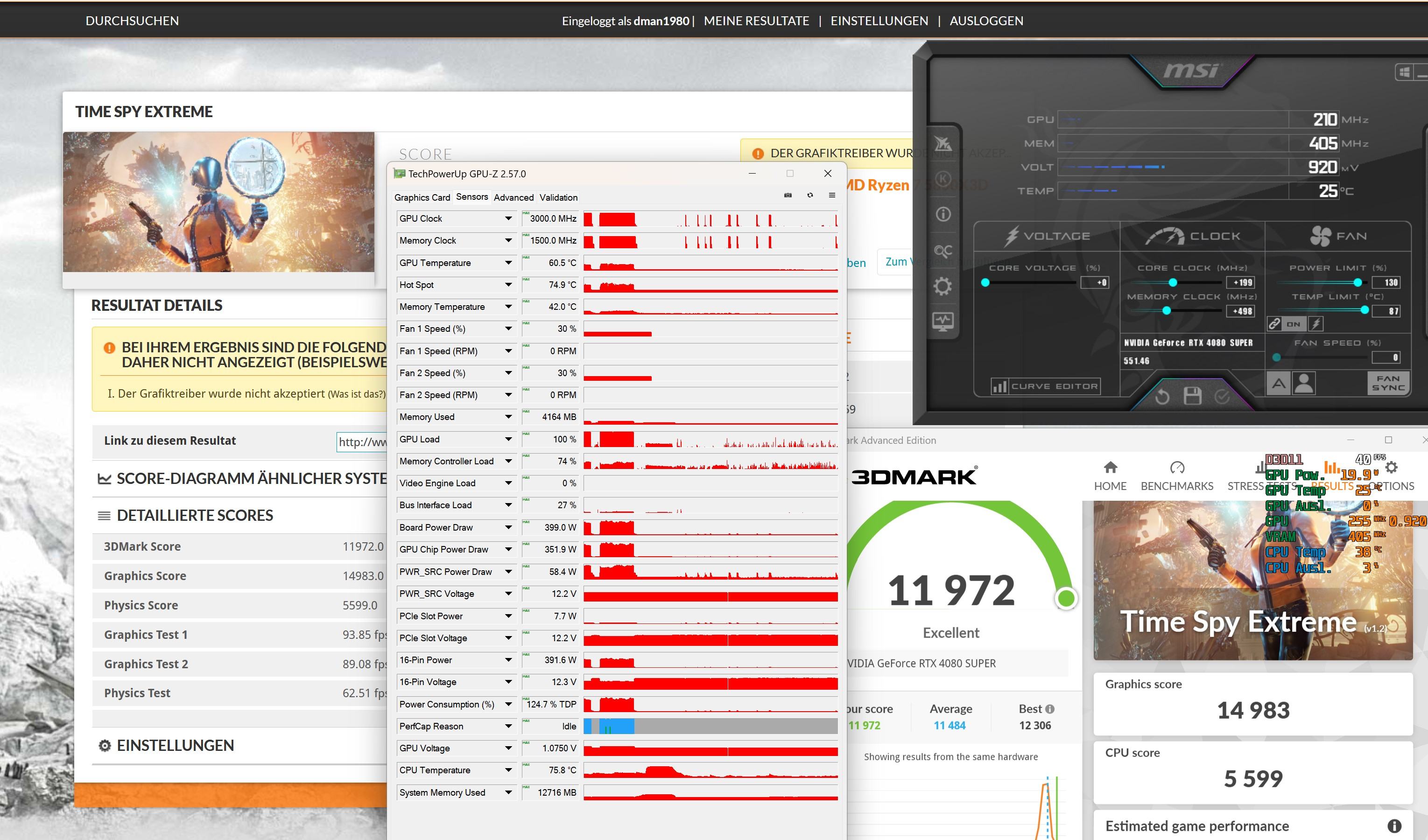
Task: Open Kombustor (K) icon in Afterburner sidebar
Action: (x=943, y=179)
